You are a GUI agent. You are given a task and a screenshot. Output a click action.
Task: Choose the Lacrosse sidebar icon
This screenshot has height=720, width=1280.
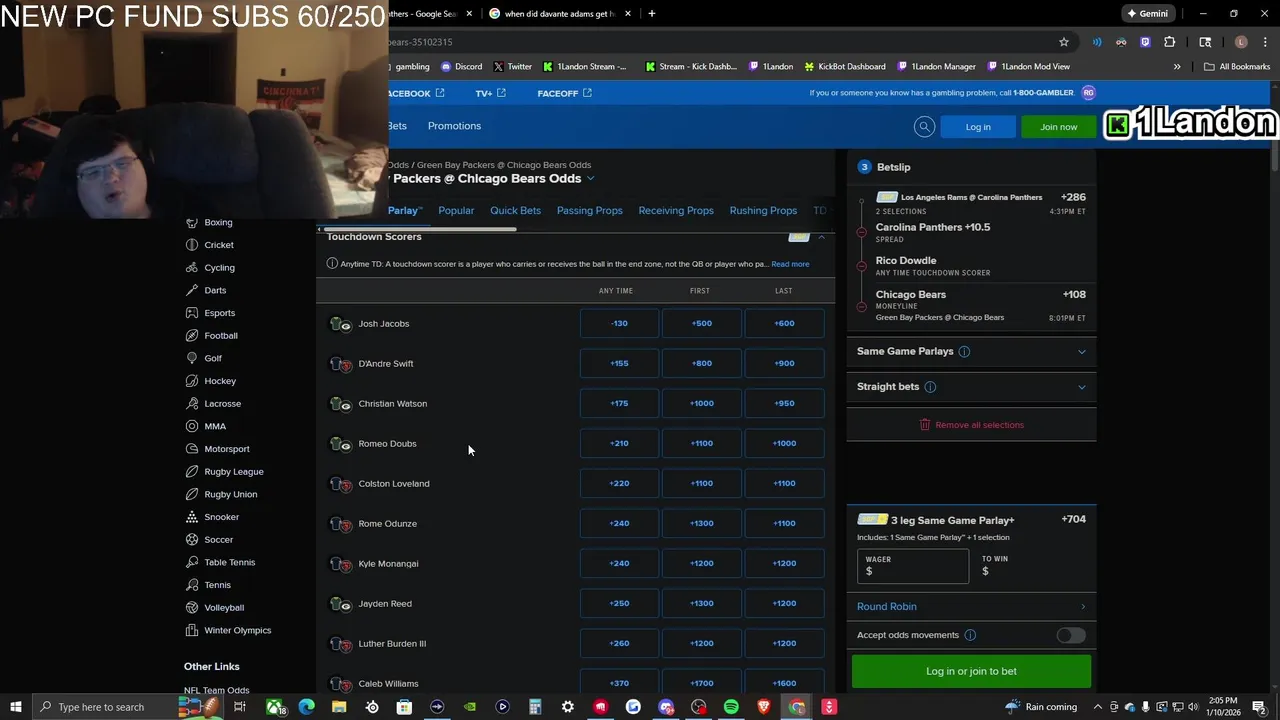point(192,404)
